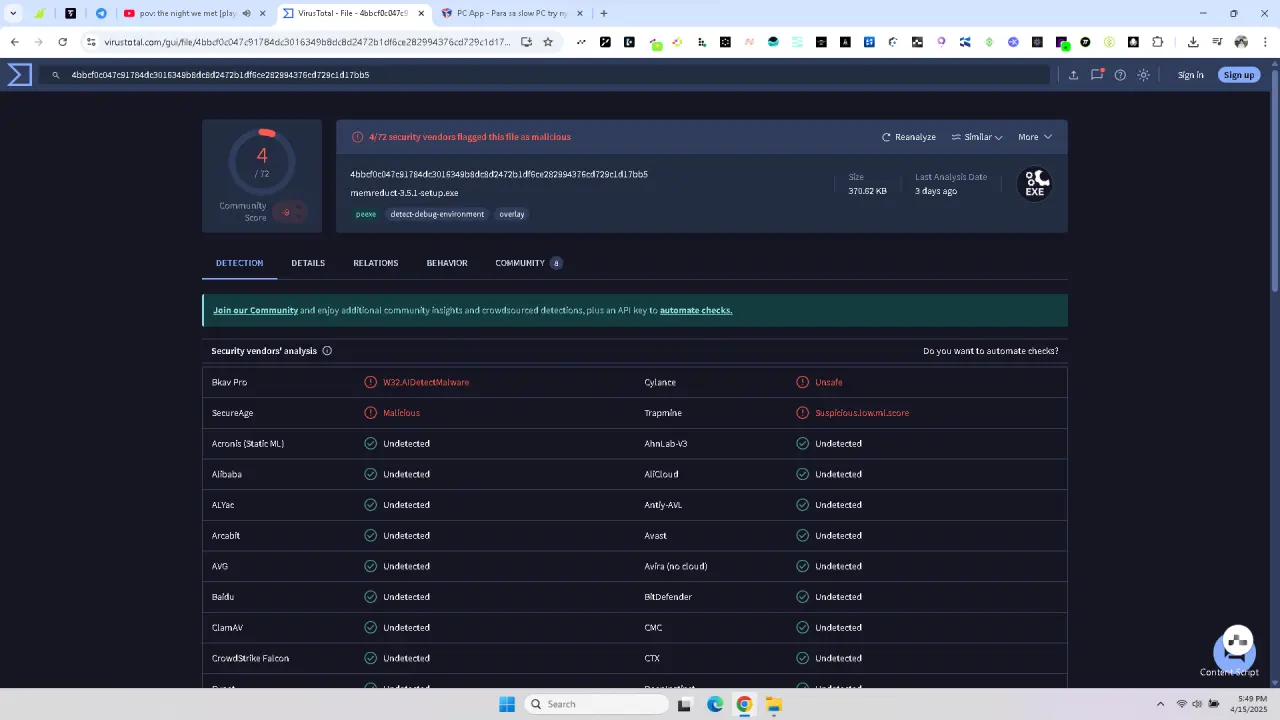Image resolution: width=1280 pixels, height=720 pixels.
Task: Switch to the PC App browser tab
Action: pos(512,14)
